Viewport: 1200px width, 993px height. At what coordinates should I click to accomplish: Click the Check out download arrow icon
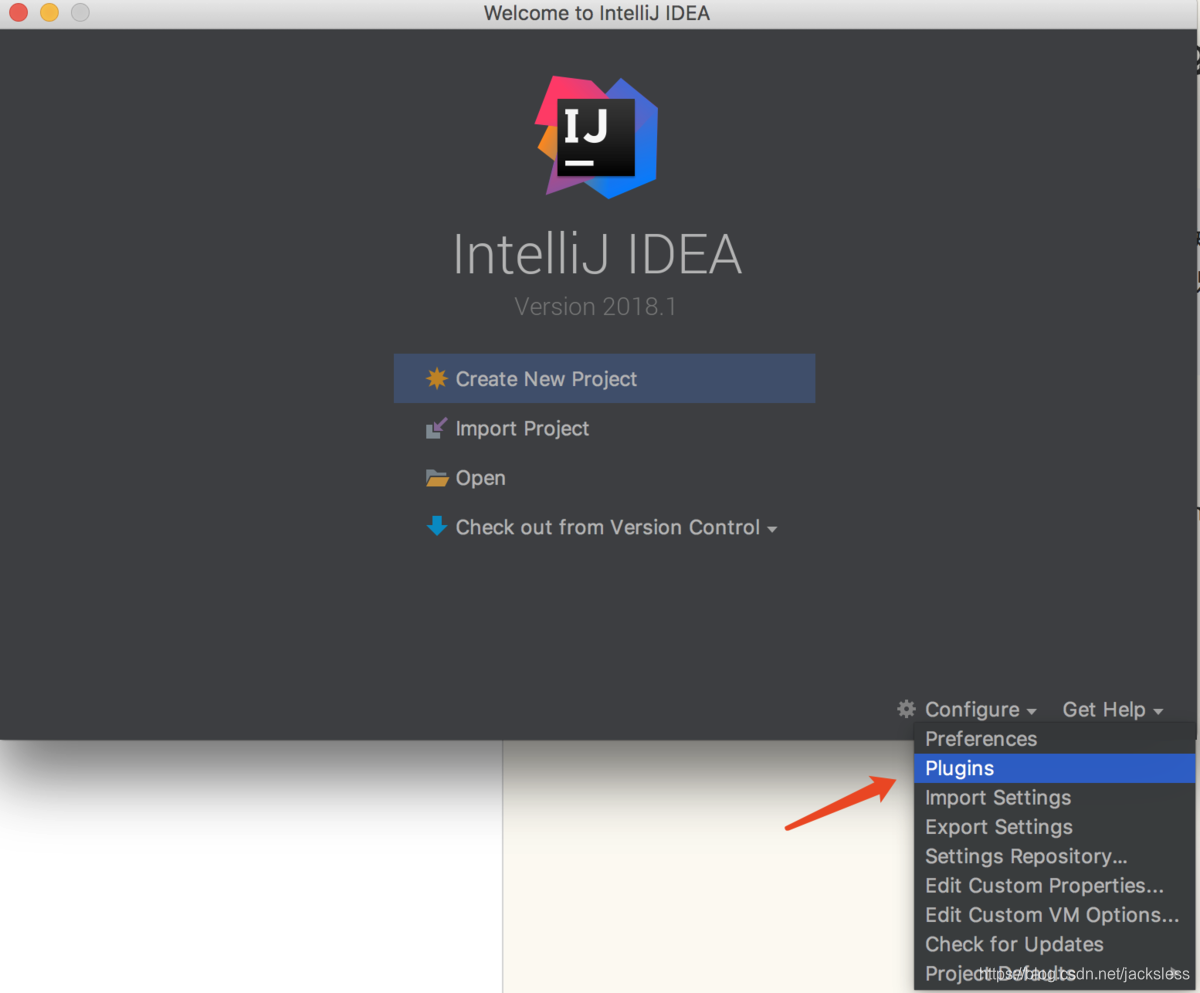point(437,526)
